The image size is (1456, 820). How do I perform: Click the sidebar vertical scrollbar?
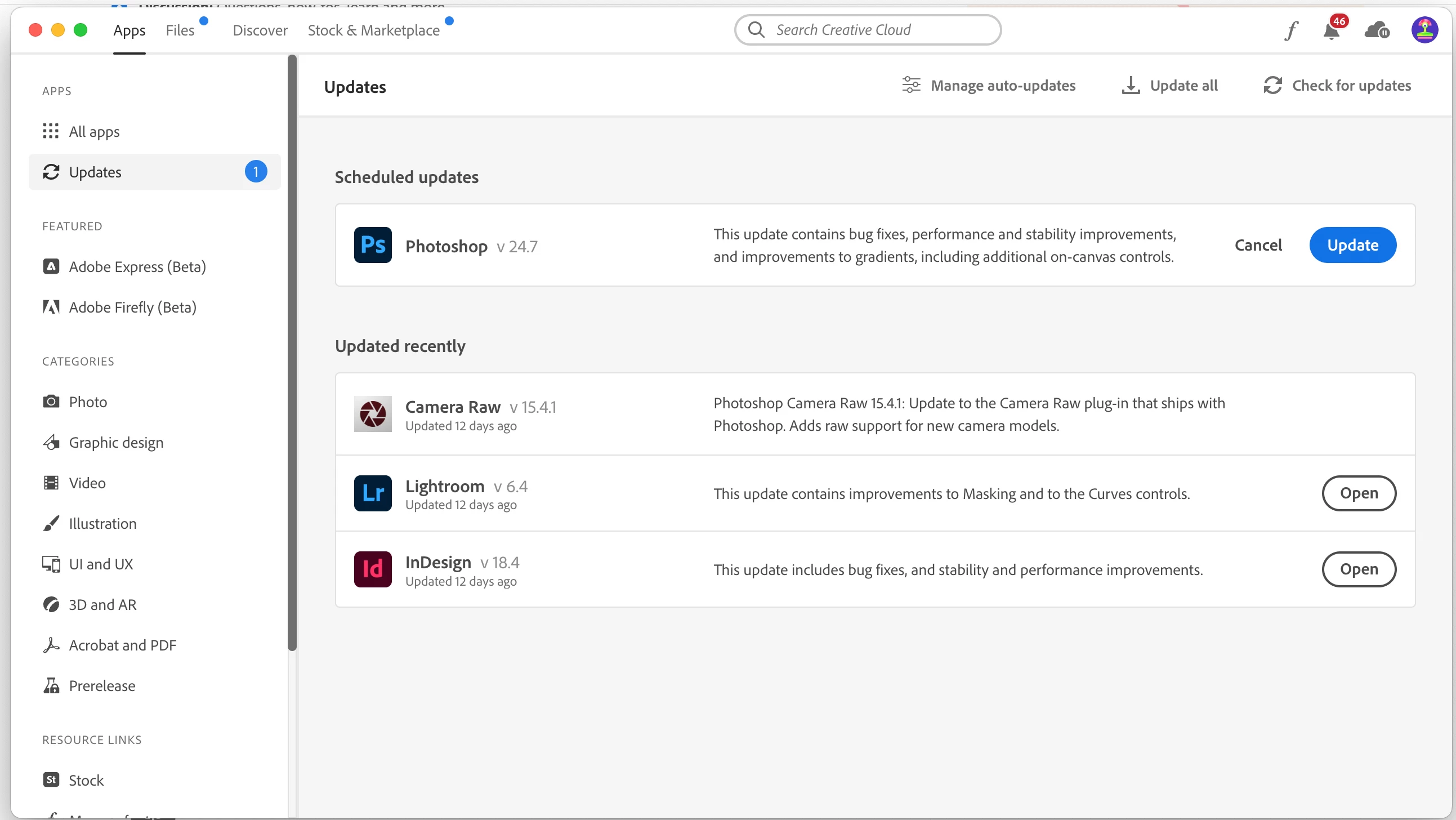click(292, 351)
